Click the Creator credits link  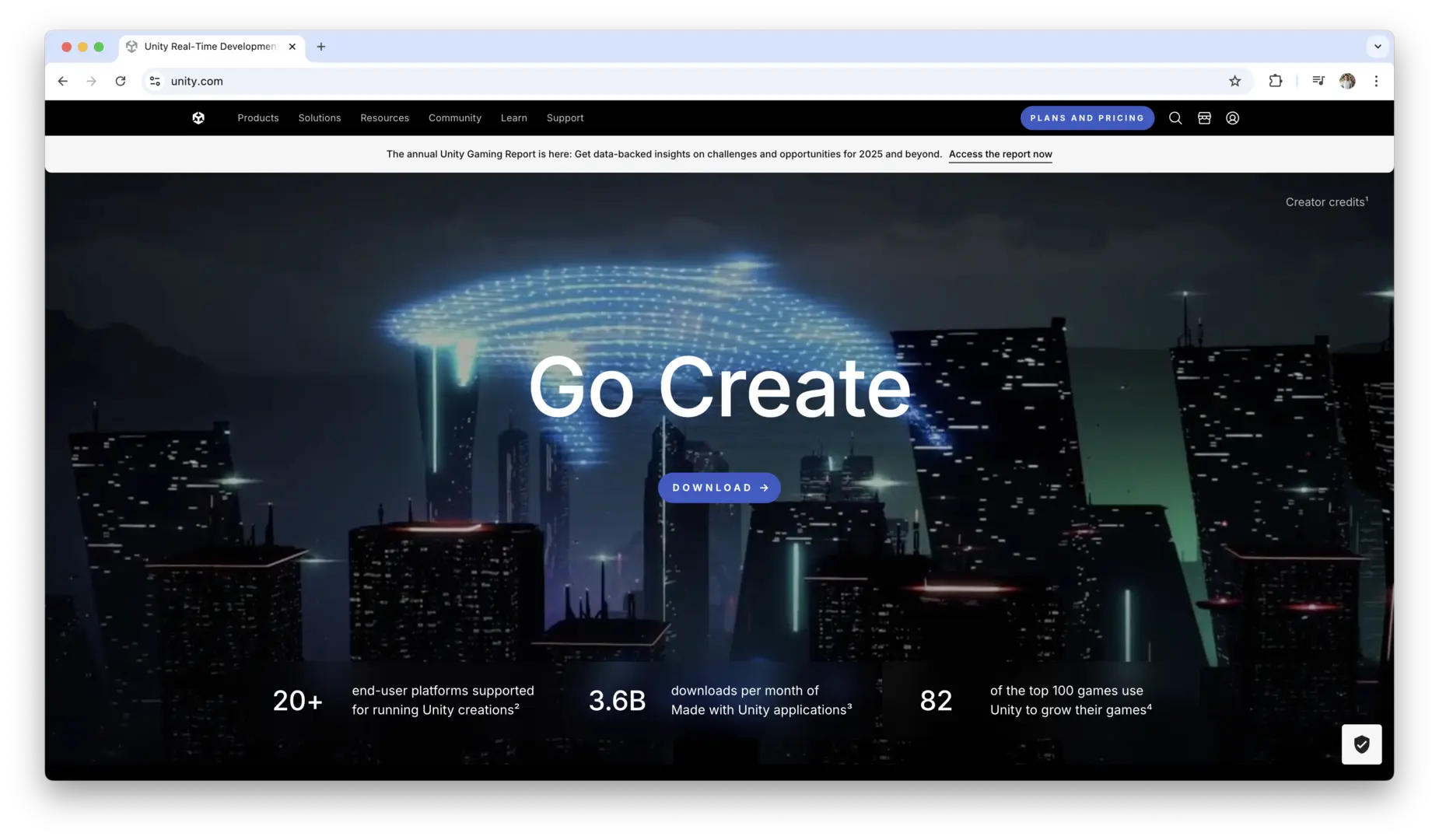pos(1327,201)
